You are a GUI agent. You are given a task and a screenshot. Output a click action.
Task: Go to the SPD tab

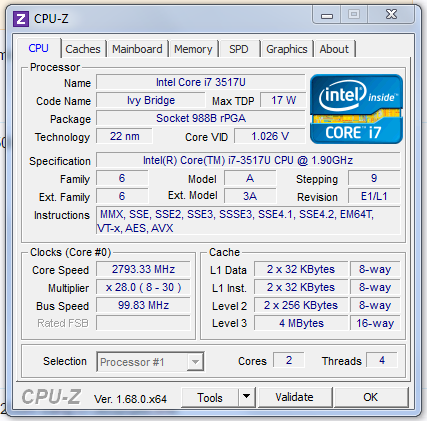coord(239,49)
